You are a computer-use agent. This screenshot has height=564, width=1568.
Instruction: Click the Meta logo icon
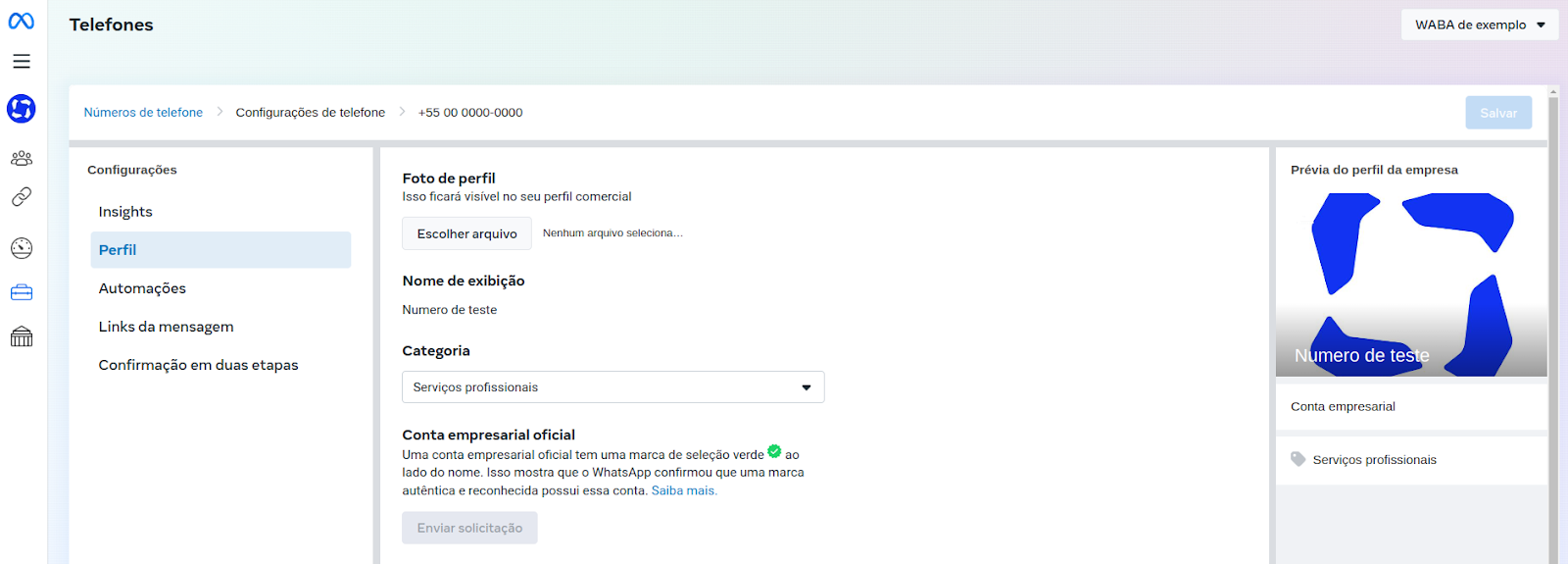click(x=22, y=21)
